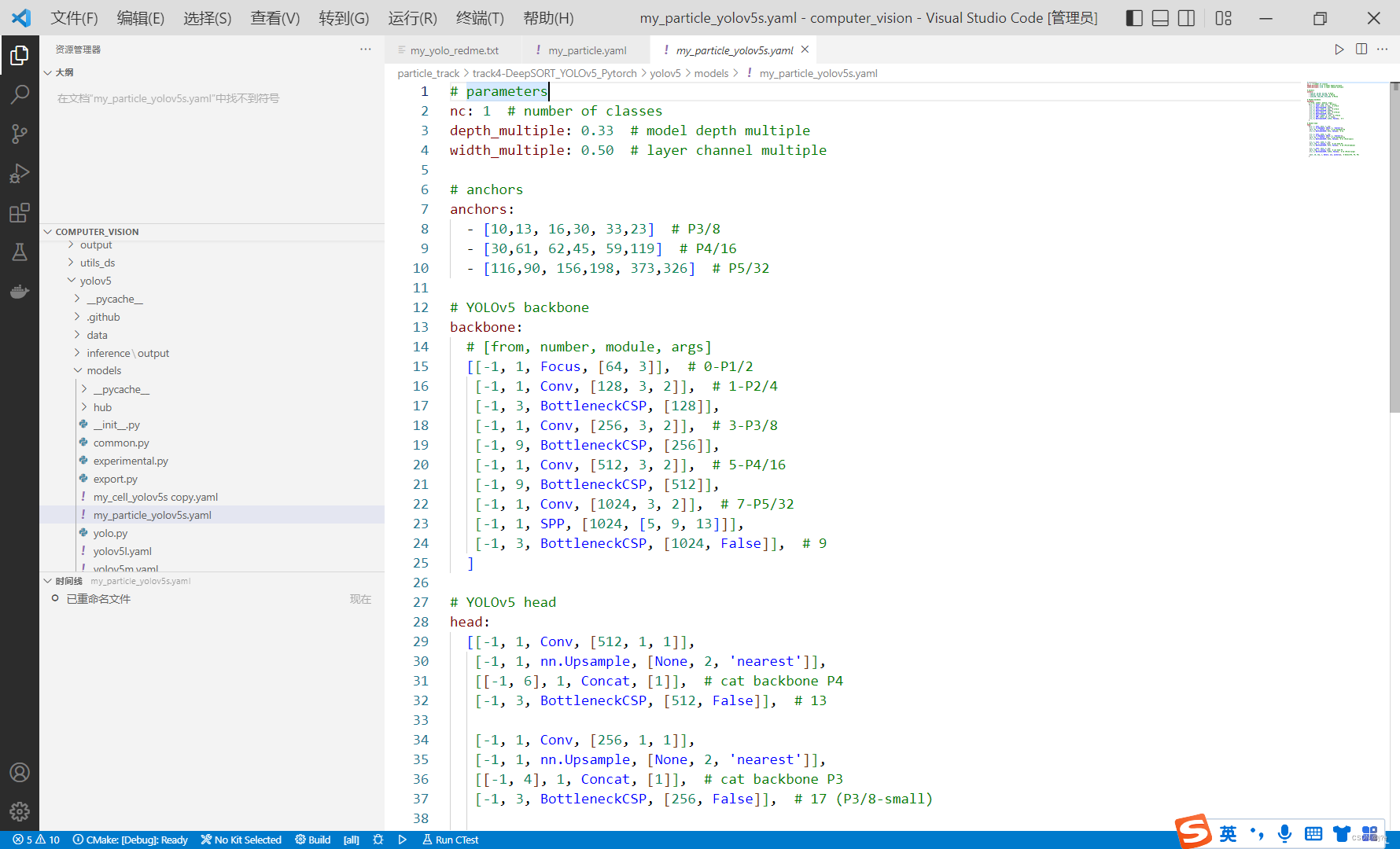Viewport: 1400px width, 849px height.
Task: Open the Extensions view
Action: pyautogui.click(x=20, y=212)
